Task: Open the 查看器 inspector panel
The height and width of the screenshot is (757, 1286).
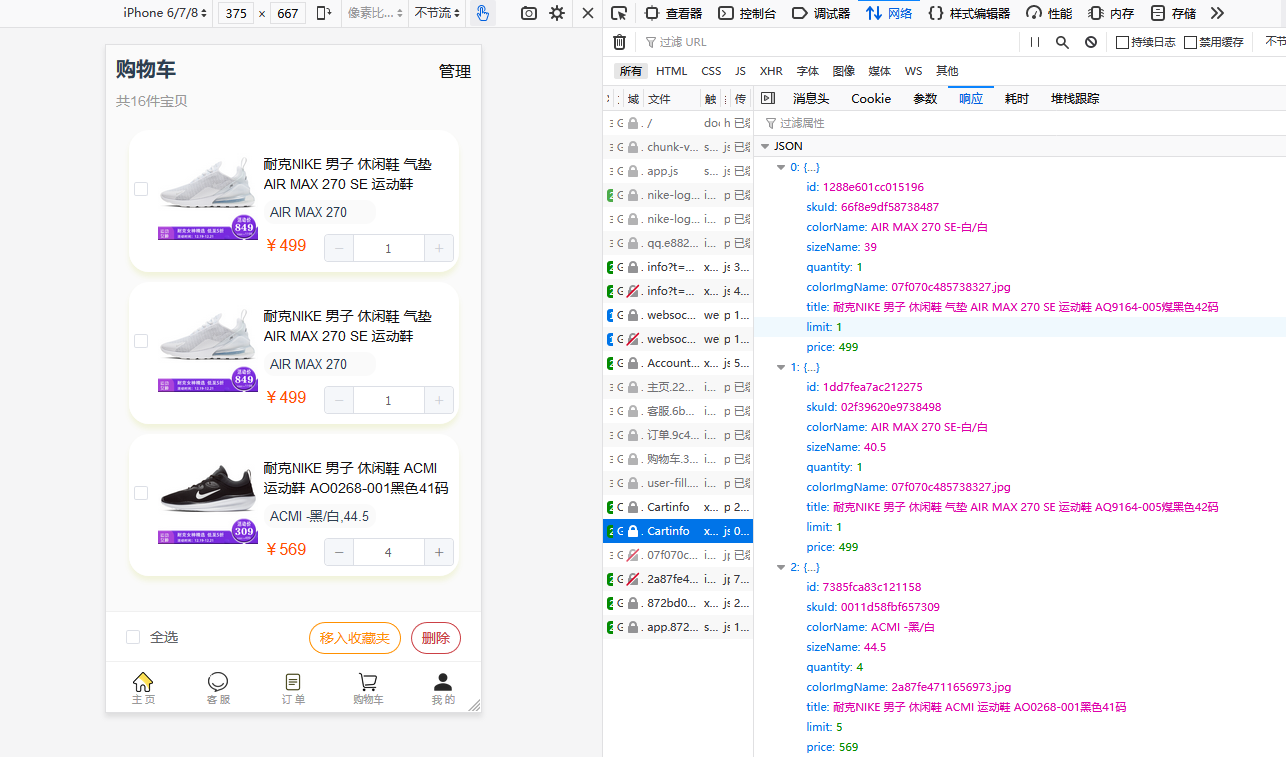Action: pyautogui.click(x=673, y=13)
